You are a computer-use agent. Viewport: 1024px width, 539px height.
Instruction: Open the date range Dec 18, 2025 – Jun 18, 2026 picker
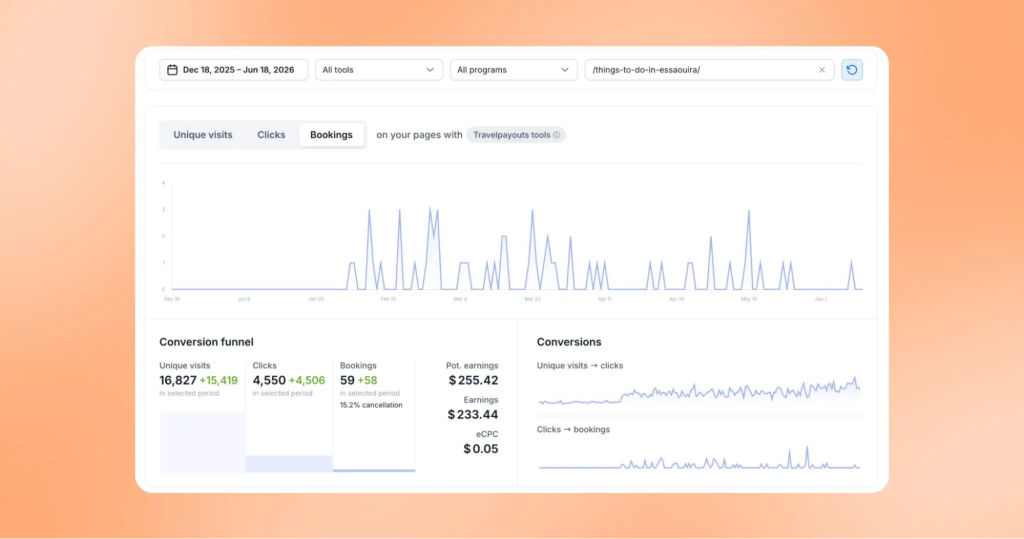tap(233, 70)
